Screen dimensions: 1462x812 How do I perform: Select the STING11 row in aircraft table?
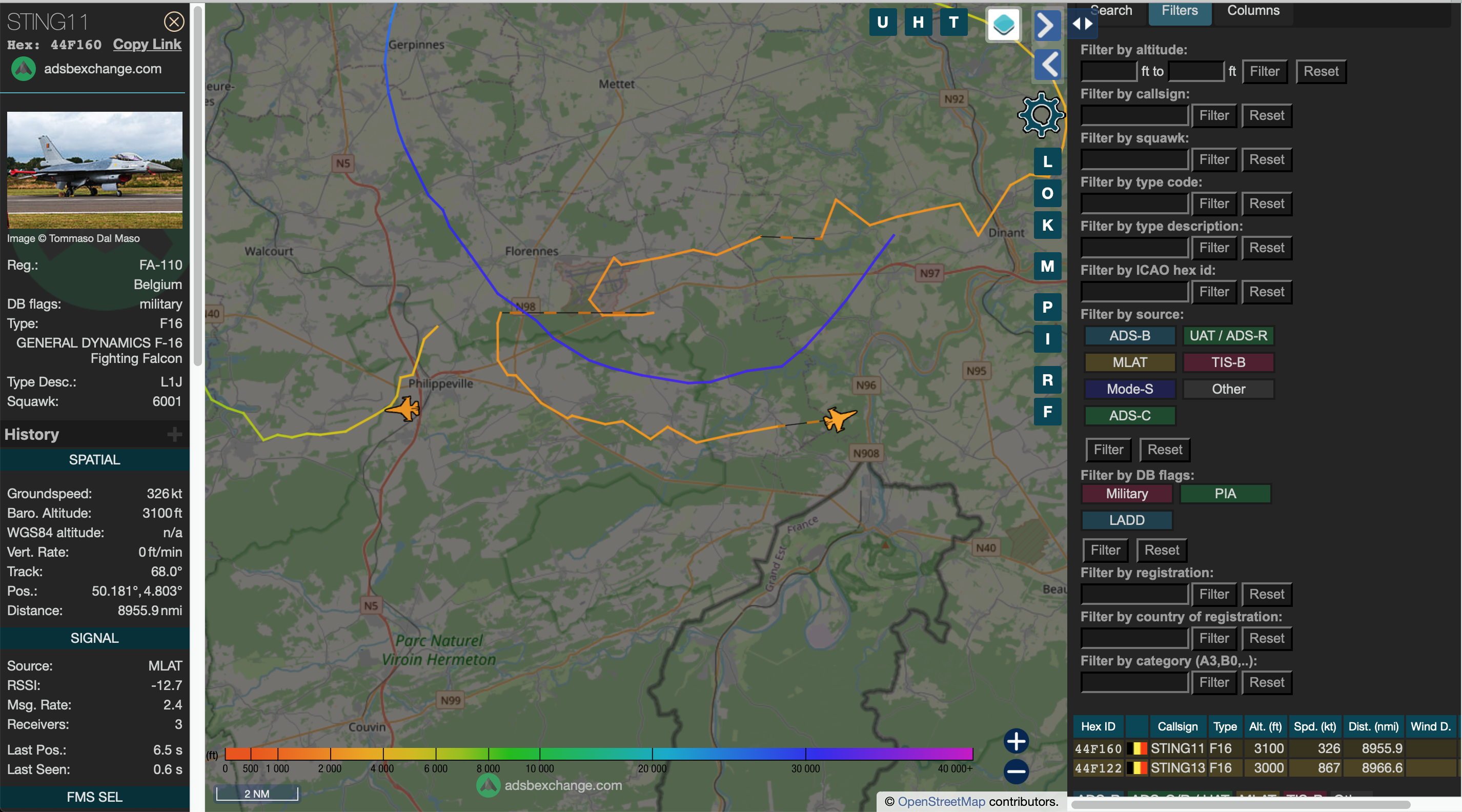point(1265,749)
